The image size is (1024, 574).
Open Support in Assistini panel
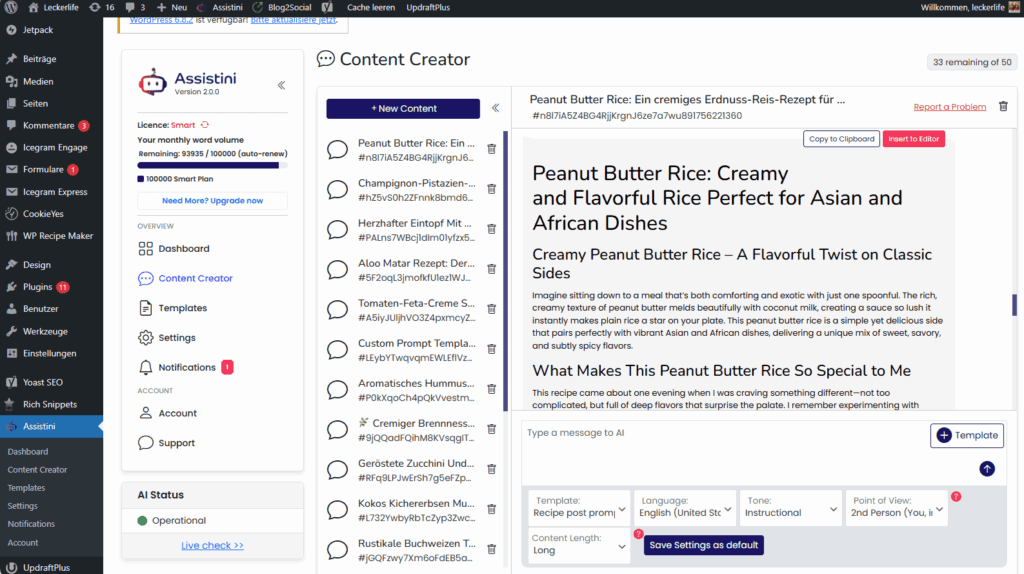(167, 443)
